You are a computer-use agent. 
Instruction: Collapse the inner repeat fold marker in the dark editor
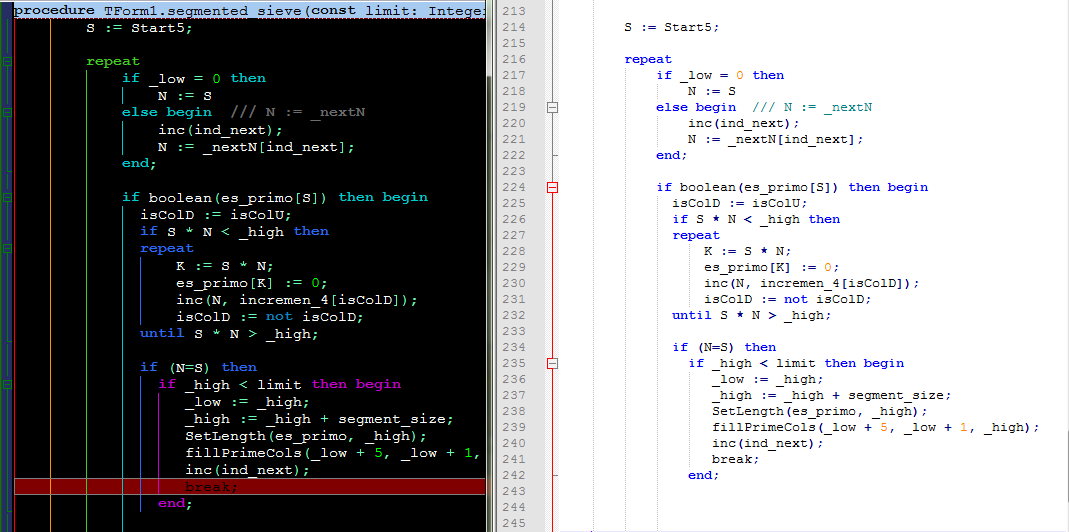pos(7,249)
